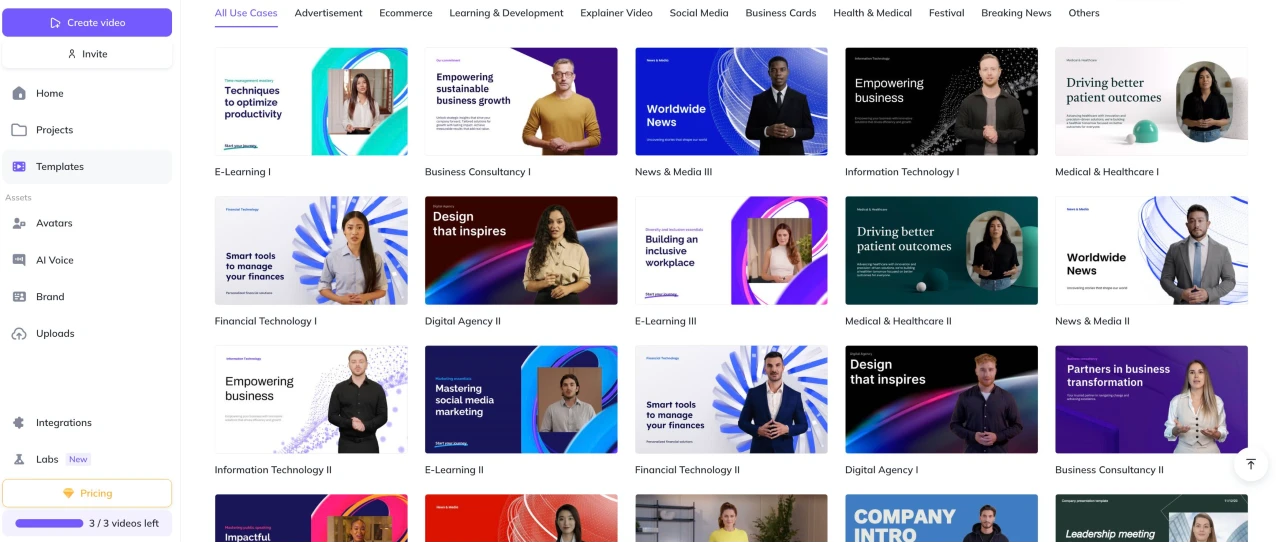Viewport: 1280px width, 543px height.
Task: Click the scroll-to-top arrow button
Action: tap(1250, 464)
